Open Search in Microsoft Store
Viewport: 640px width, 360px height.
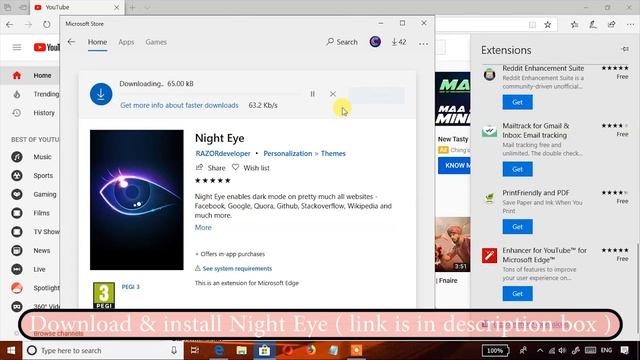(x=342, y=42)
